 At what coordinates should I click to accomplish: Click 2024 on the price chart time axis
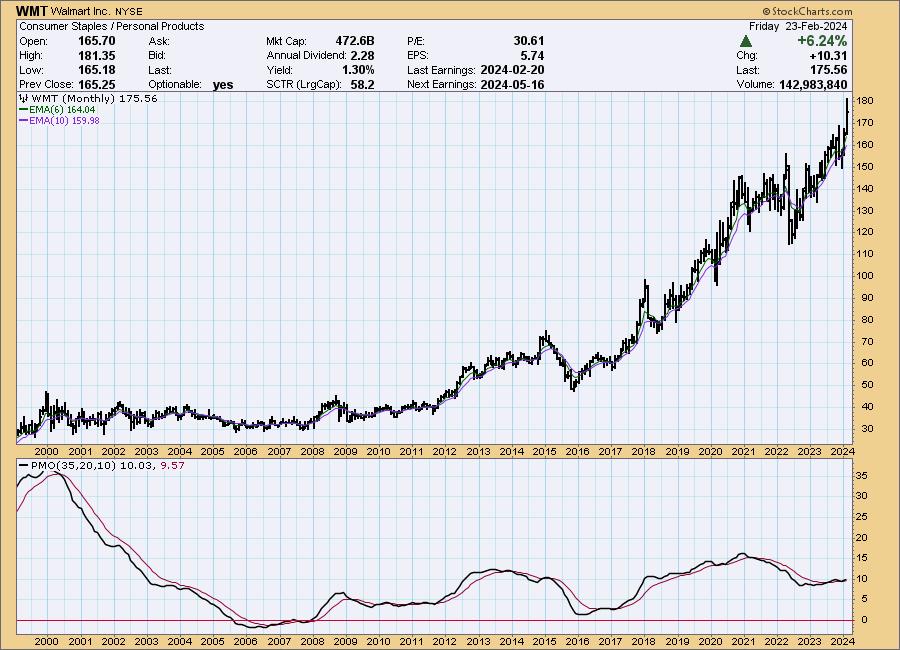pyautogui.click(x=843, y=451)
